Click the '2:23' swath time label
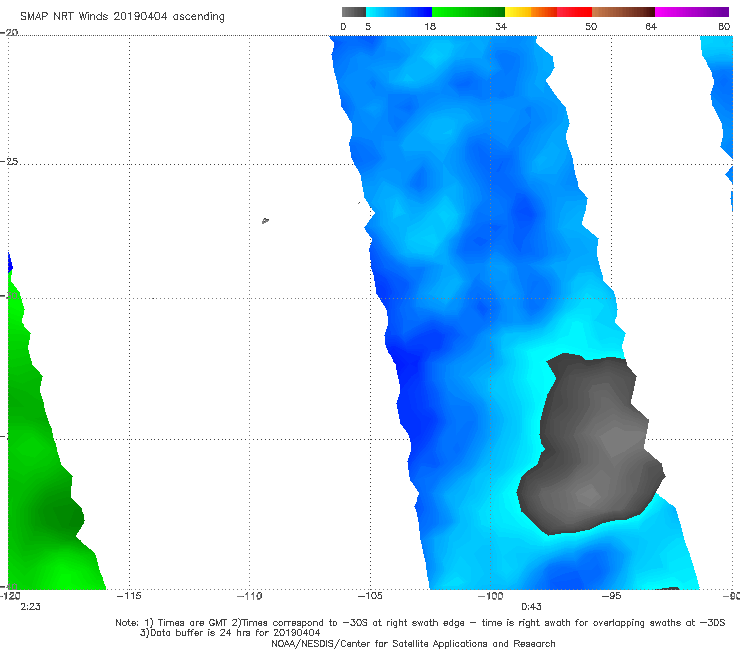 point(30,607)
